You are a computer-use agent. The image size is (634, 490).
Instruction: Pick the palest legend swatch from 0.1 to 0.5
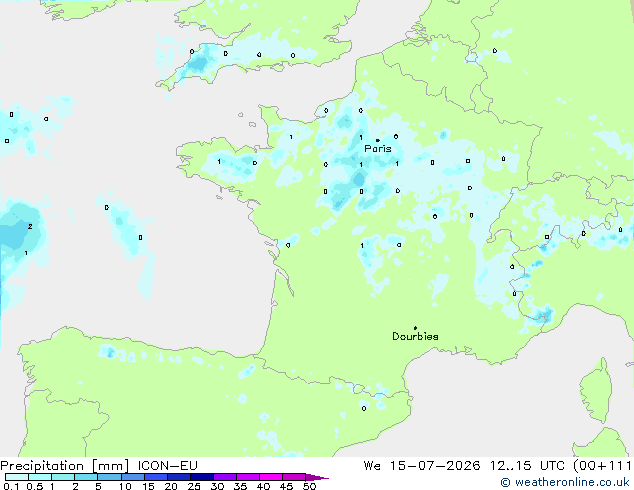[17, 477]
